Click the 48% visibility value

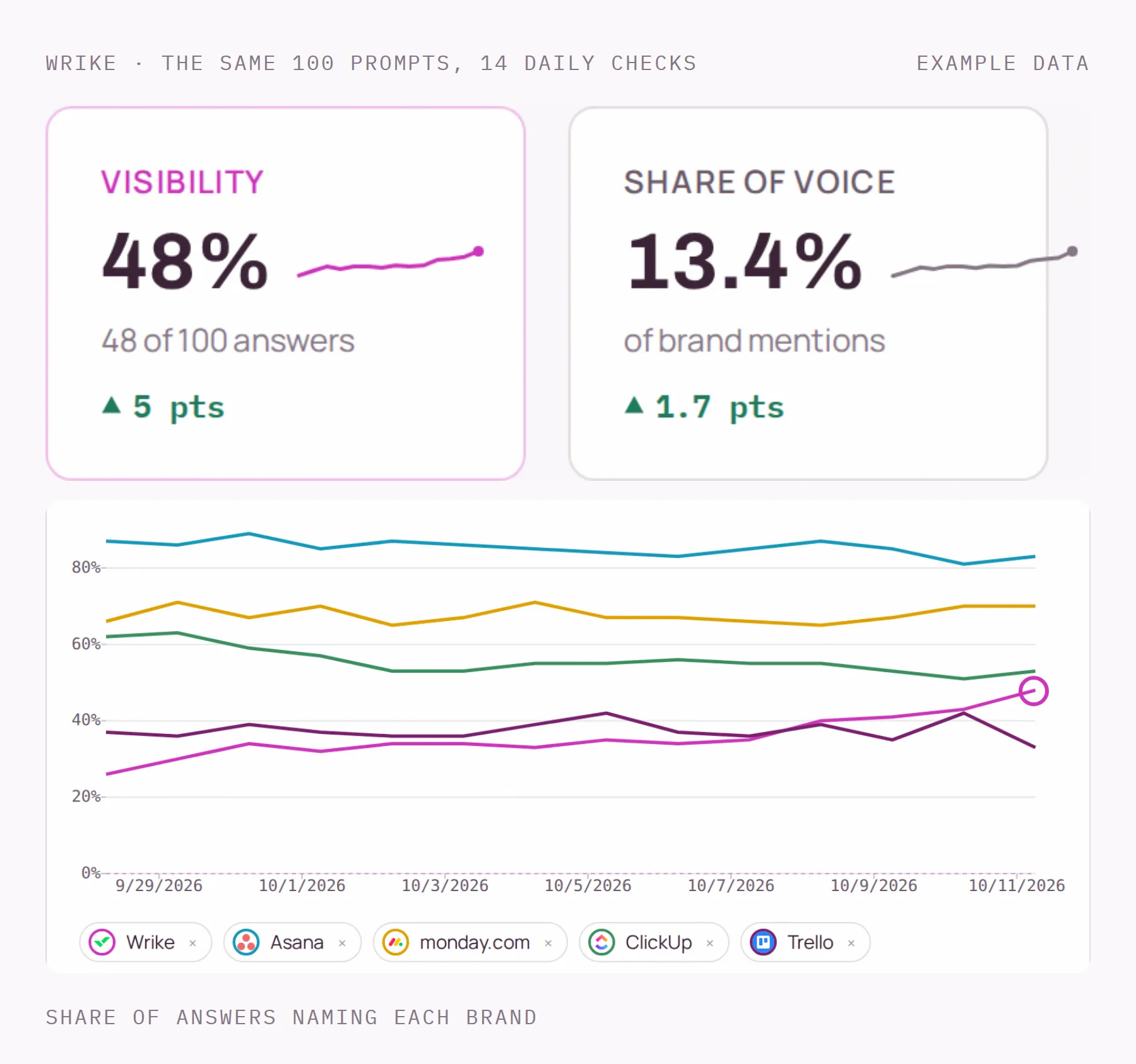coord(185,261)
